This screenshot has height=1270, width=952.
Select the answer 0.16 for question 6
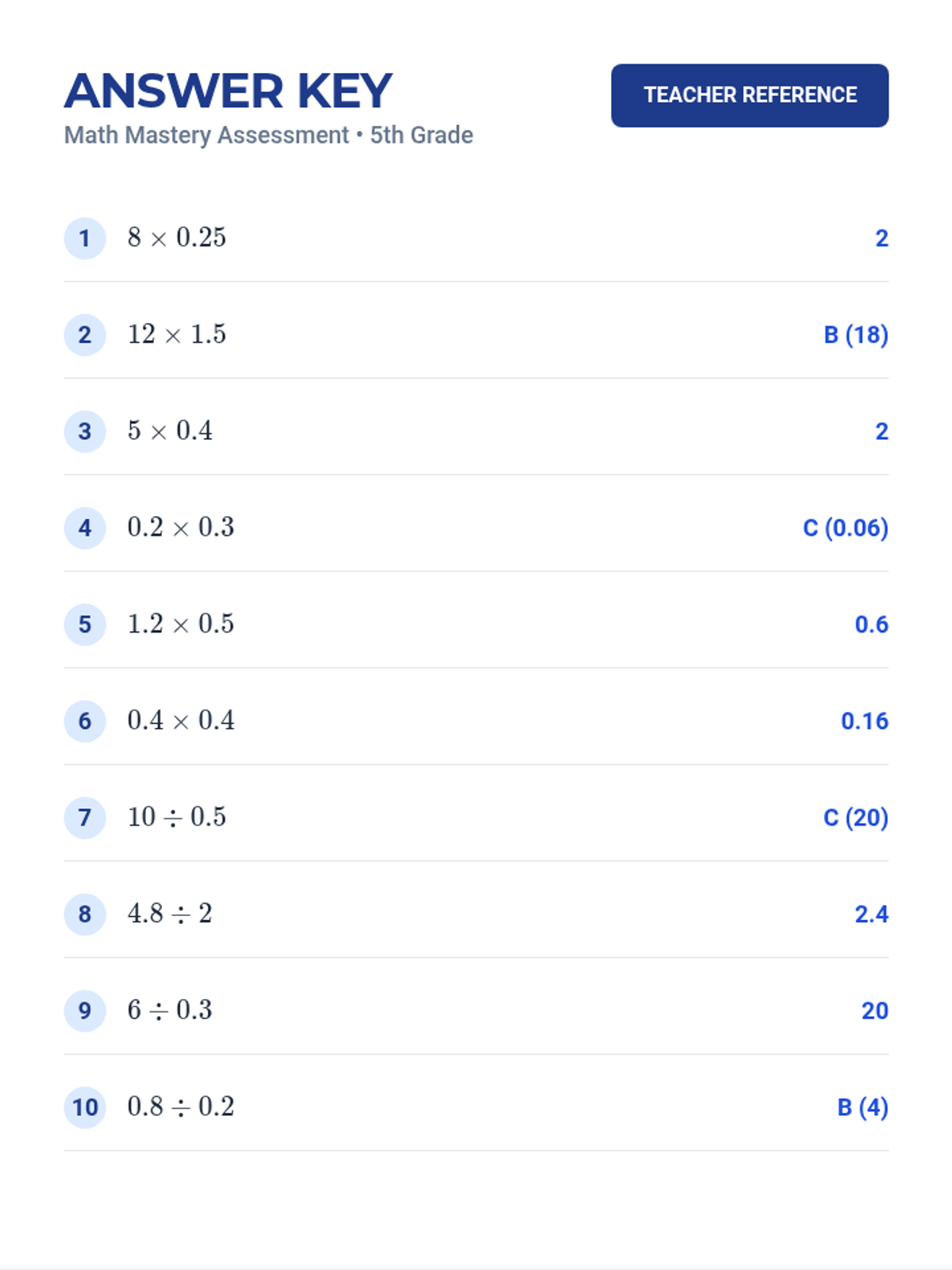865,722
